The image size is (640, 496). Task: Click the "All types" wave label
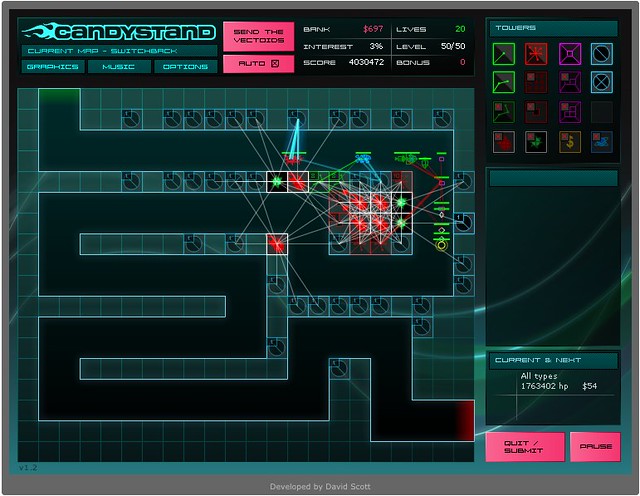[x=539, y=376]
